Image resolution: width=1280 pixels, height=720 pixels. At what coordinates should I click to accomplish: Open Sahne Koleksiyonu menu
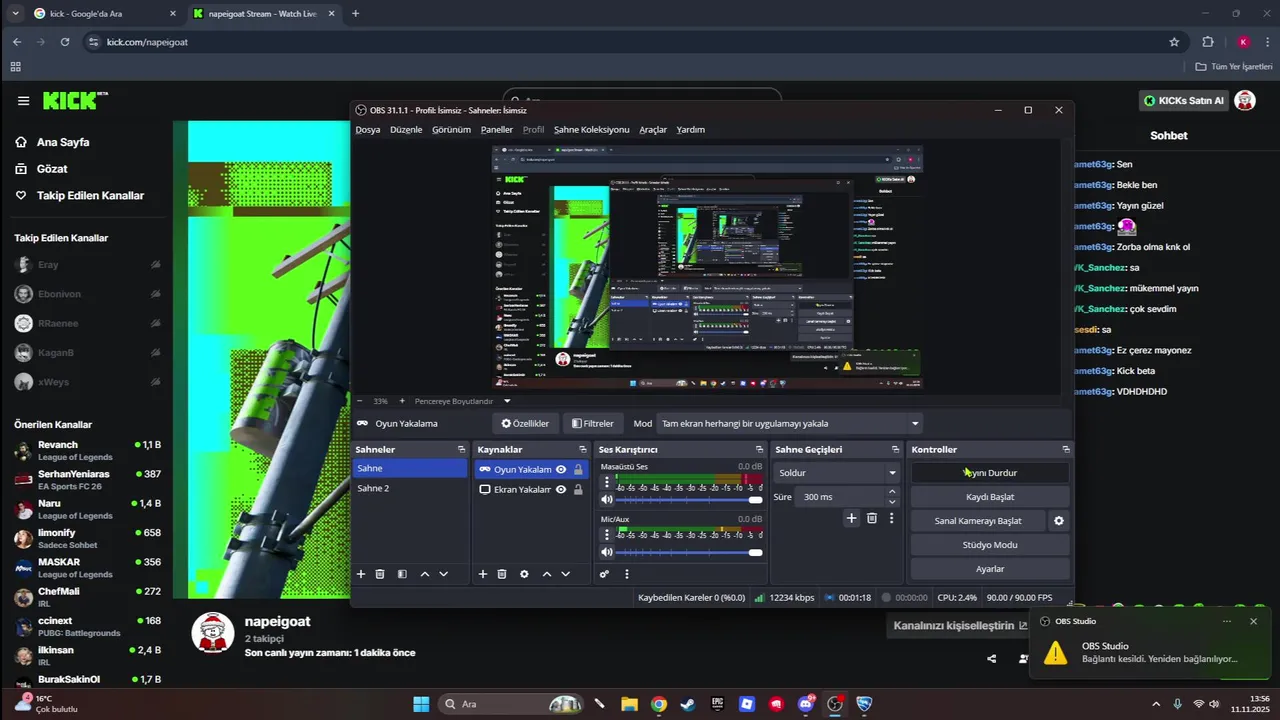coord(592,129)
